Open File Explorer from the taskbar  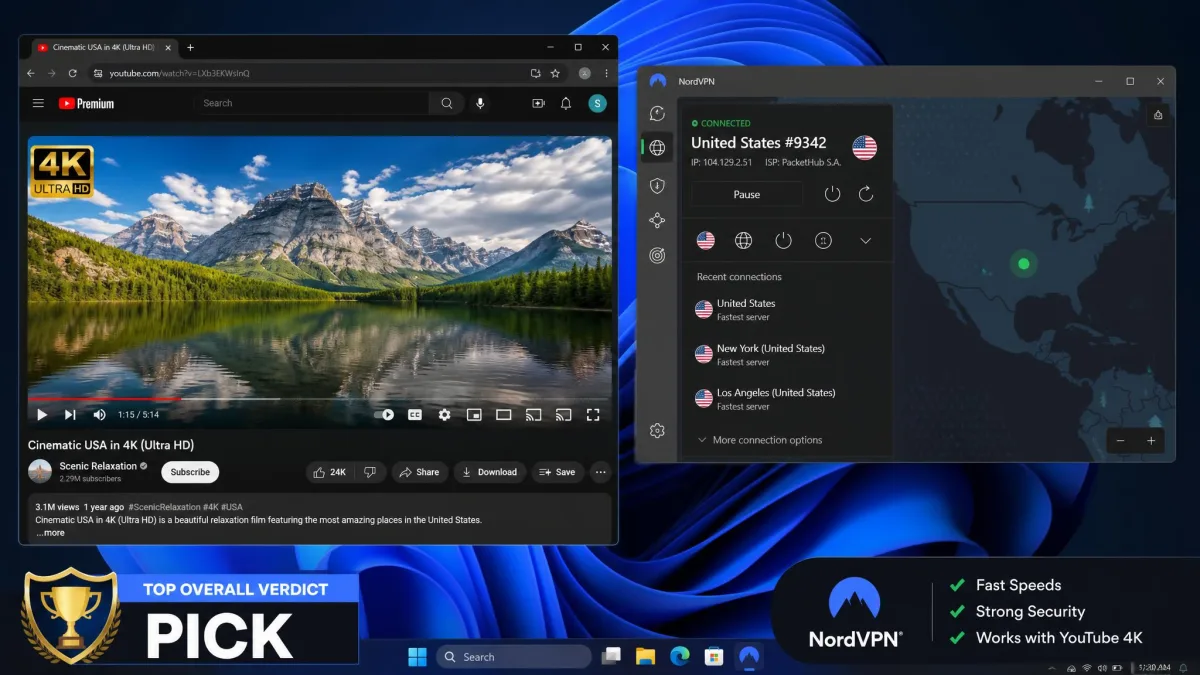[646, 656]
